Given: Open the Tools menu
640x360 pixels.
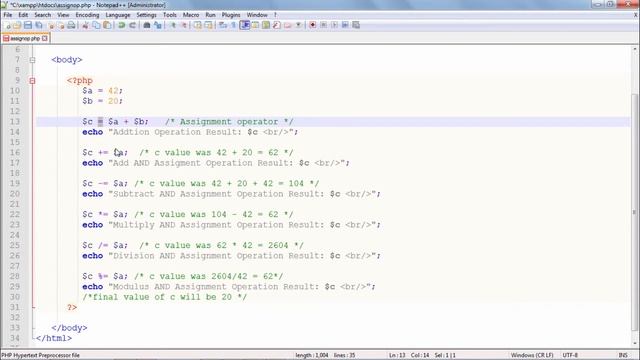Looking at the screenshot, I should pos(170,15).
